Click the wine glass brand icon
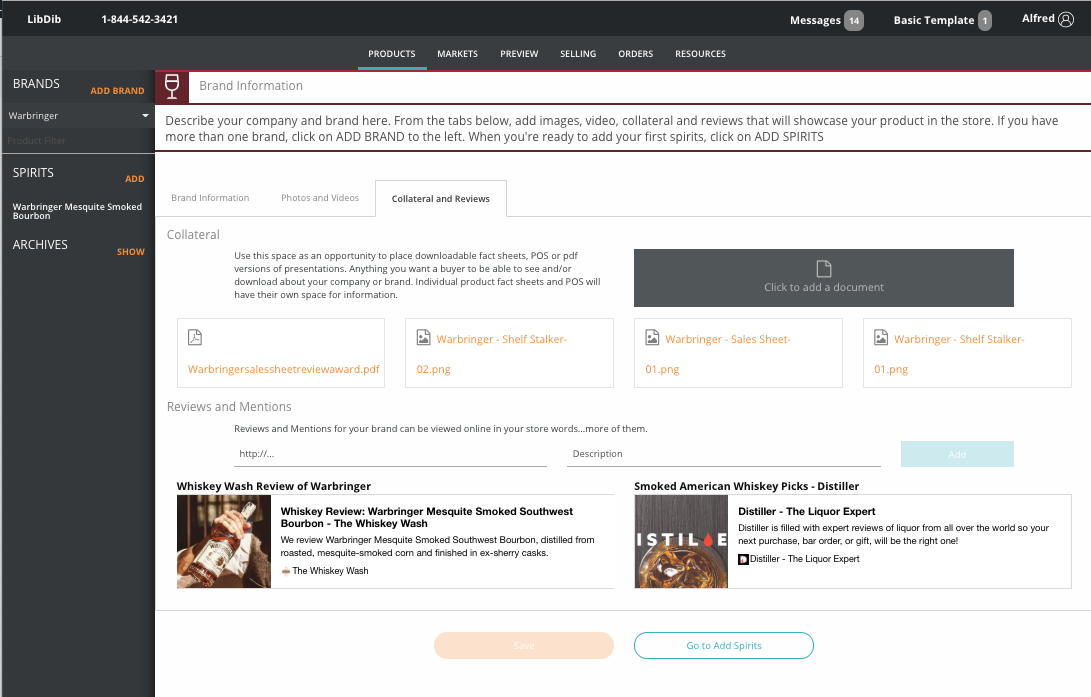 (172, 86)
